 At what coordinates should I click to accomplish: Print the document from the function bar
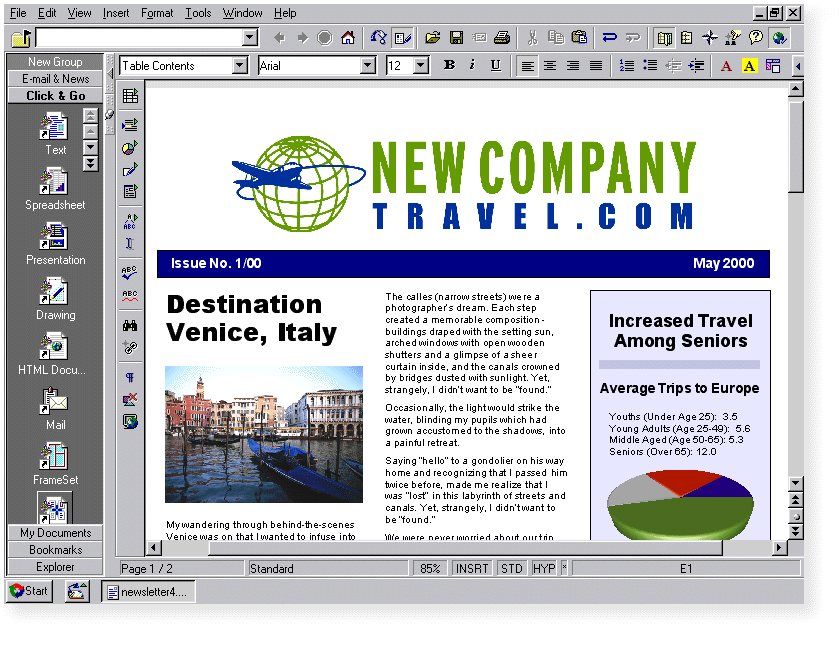(x=500, y=37)
